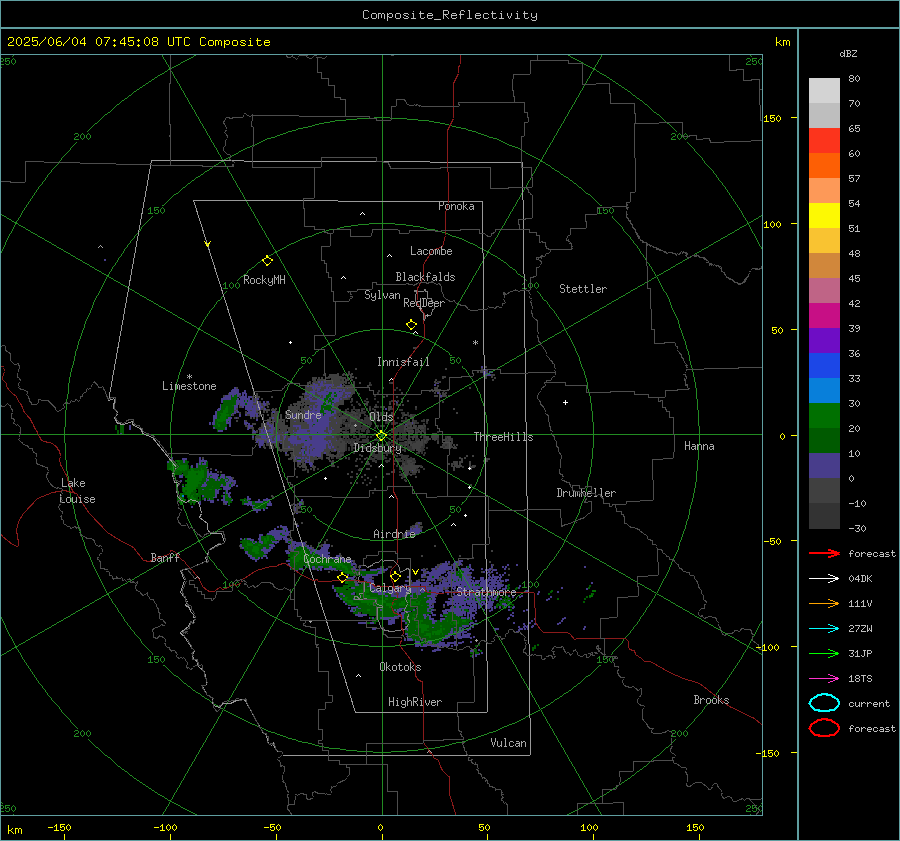Click the Strathmore label
Viewport: 900px width, 841px height.
click(x=486, y=592)
